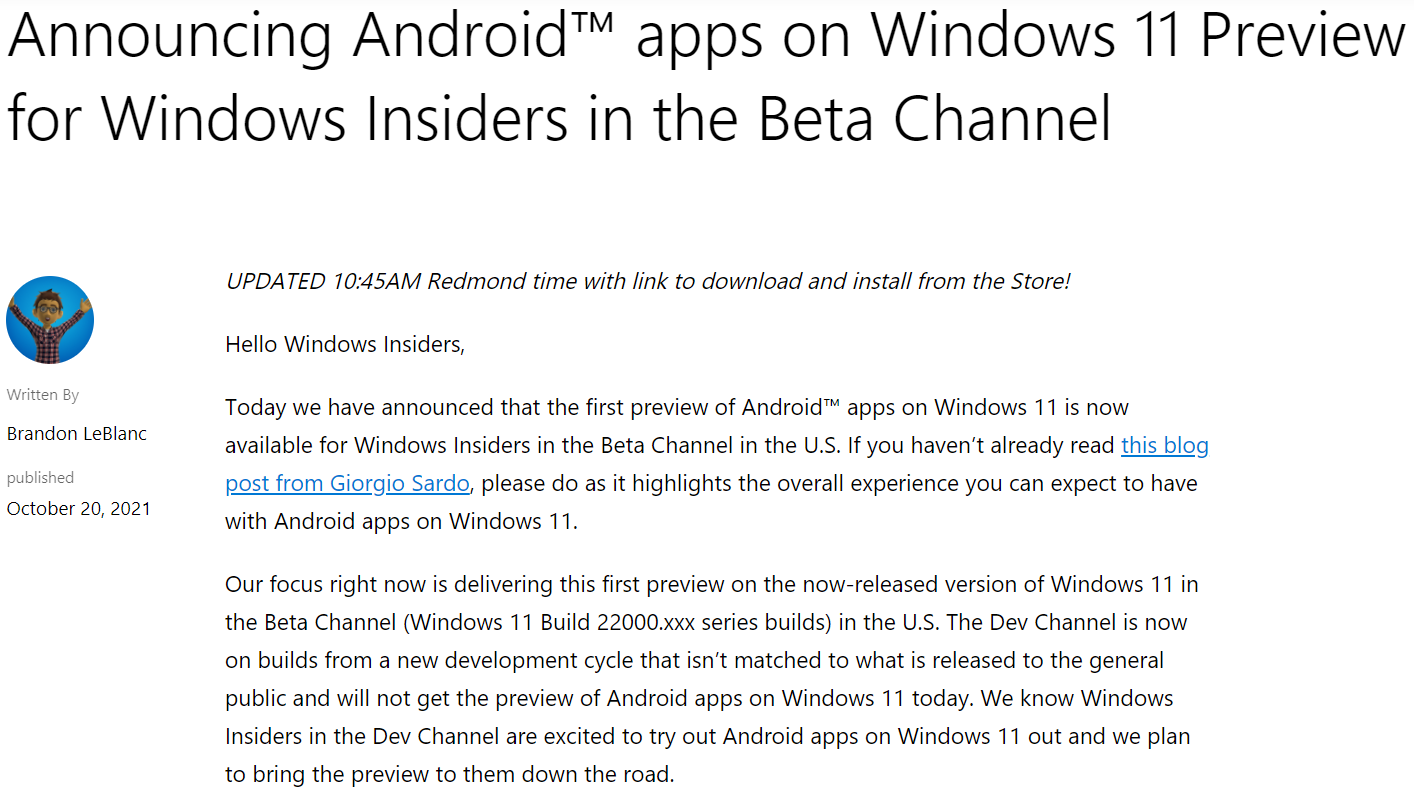Image resolution: width=1414 pixels, height=794 pixels.
Task: Click Brandon LeBlanc's cartoon avatar picture
Action: 50,320
